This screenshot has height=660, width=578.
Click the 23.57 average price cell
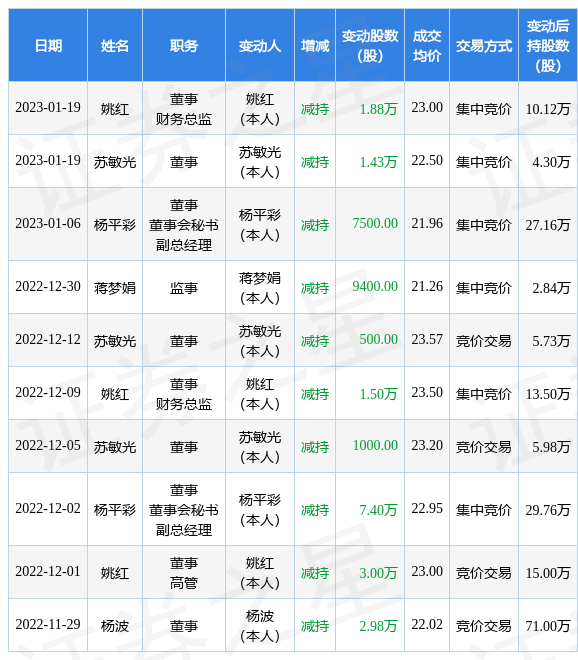click(x=427, y=340)
